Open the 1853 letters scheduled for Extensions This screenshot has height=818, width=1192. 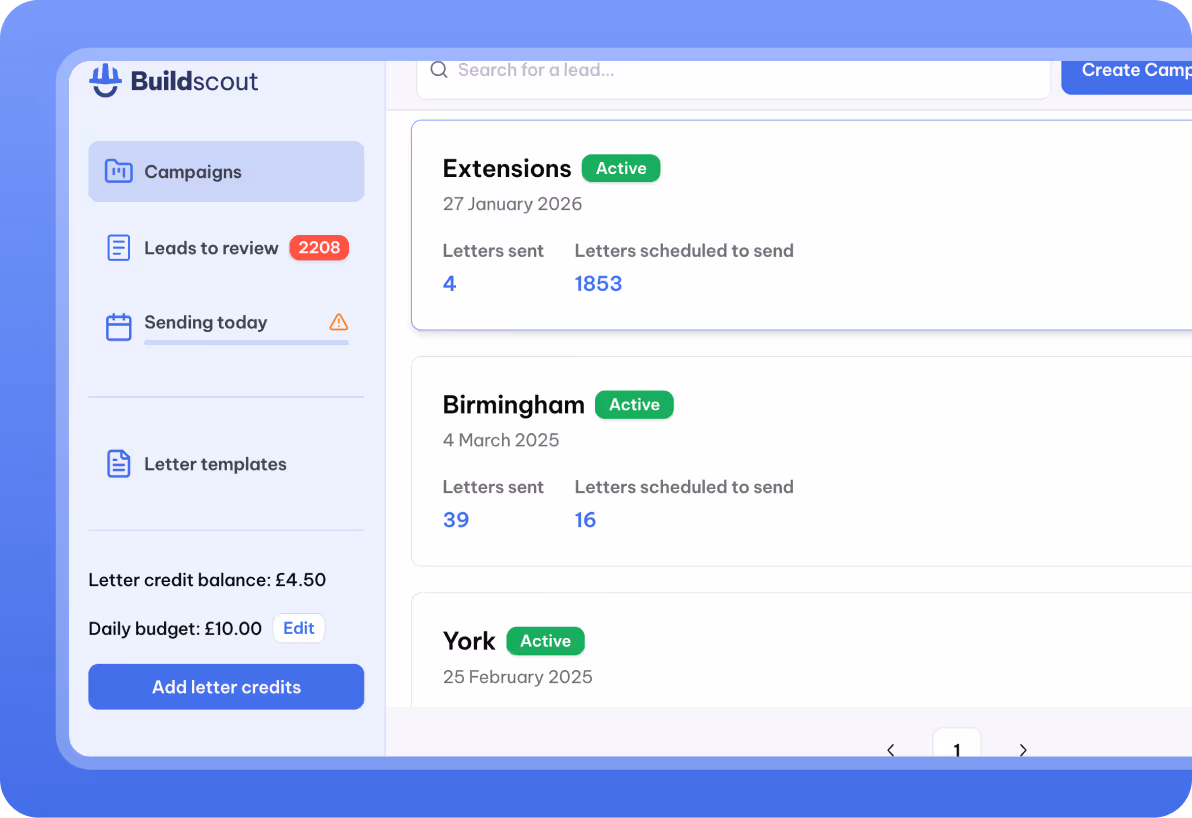pyautogui.click(x=598, y=283)
